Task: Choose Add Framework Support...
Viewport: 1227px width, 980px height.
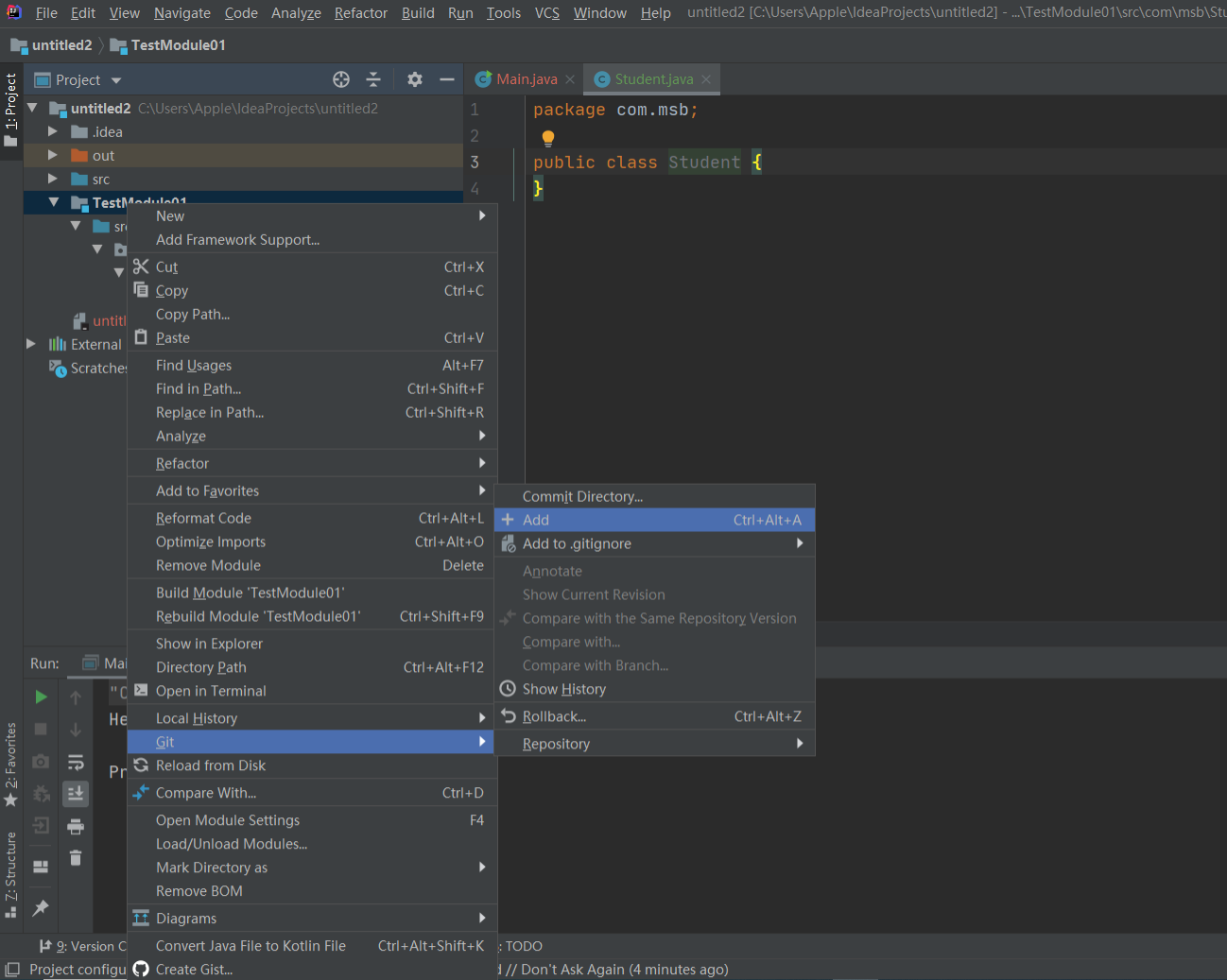Action: [x=312, y=239]
